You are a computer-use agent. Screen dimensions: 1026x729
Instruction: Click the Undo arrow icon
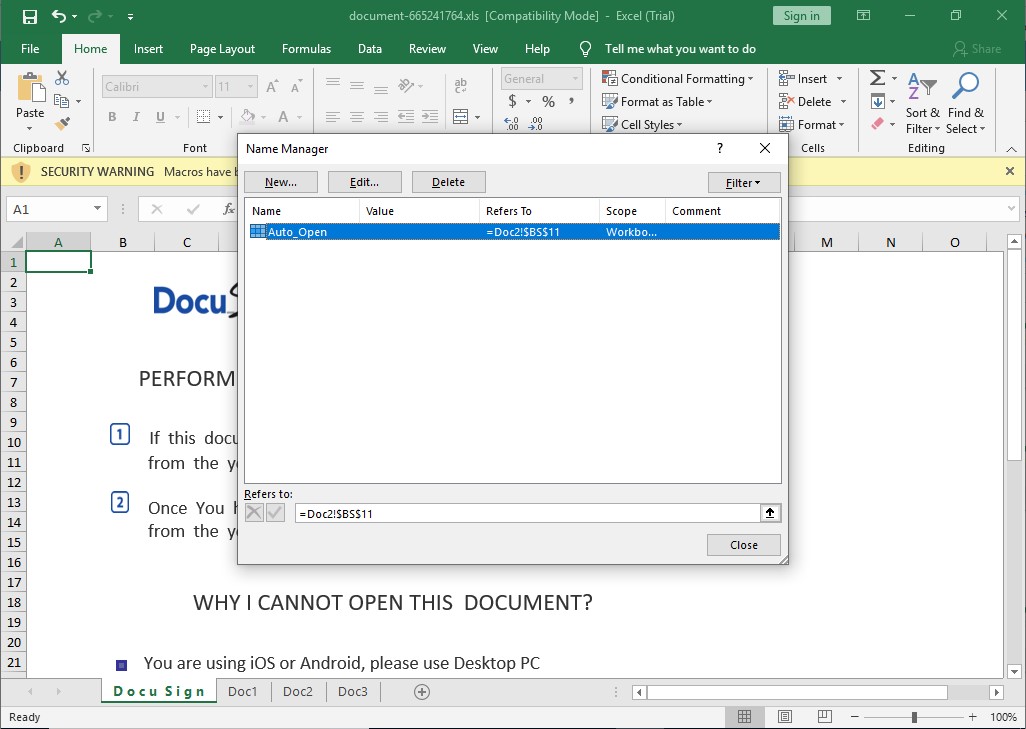coord(58,16)
